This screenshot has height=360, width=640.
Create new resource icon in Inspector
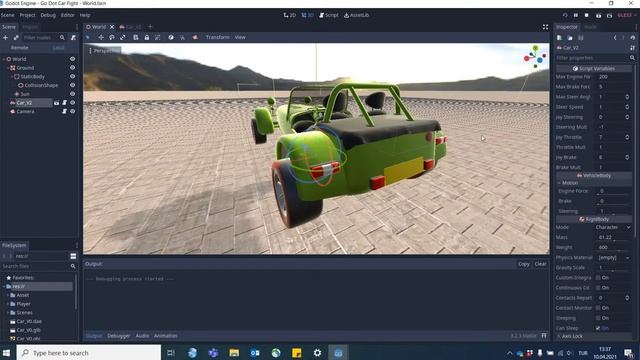click(x=559, y=38)
